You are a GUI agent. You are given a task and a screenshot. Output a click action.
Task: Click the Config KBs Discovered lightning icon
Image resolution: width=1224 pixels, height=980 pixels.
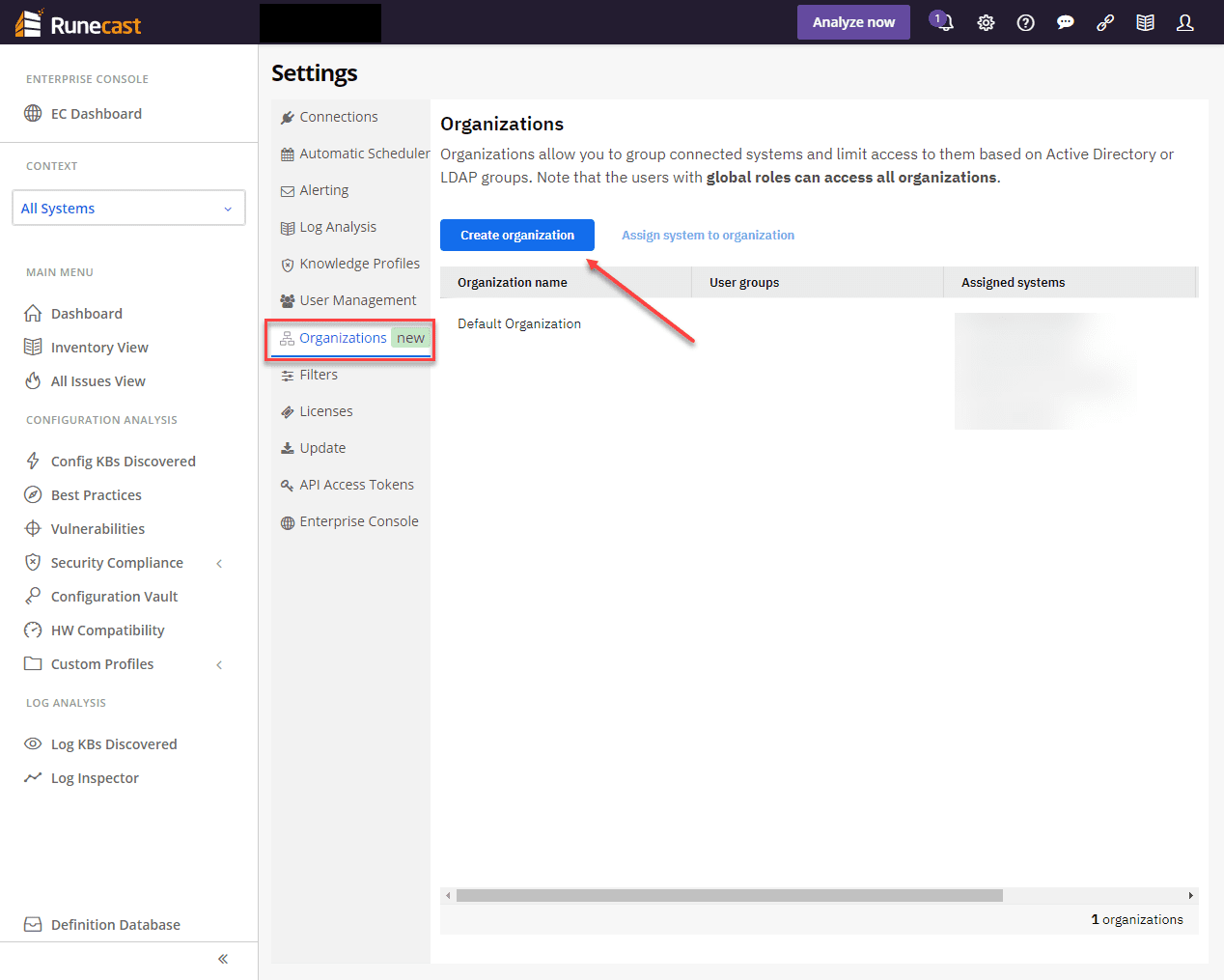tap(33, 461)
